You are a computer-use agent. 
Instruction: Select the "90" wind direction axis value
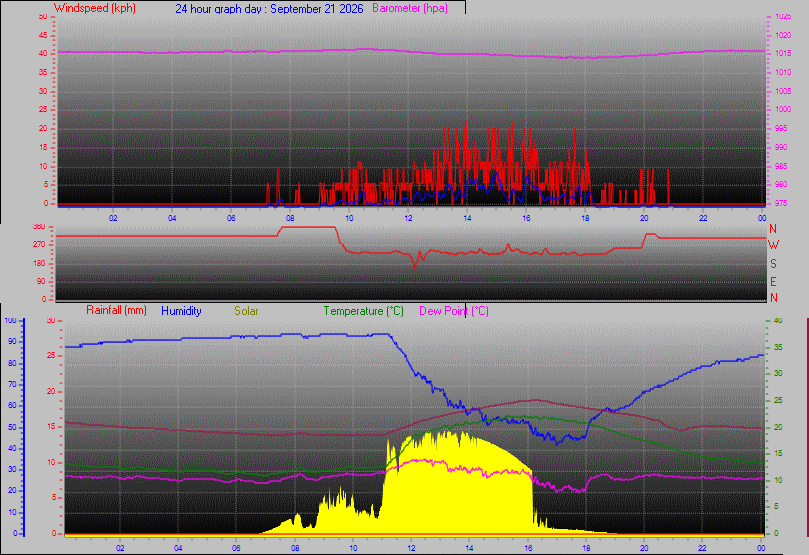click(x=41, y=282)
